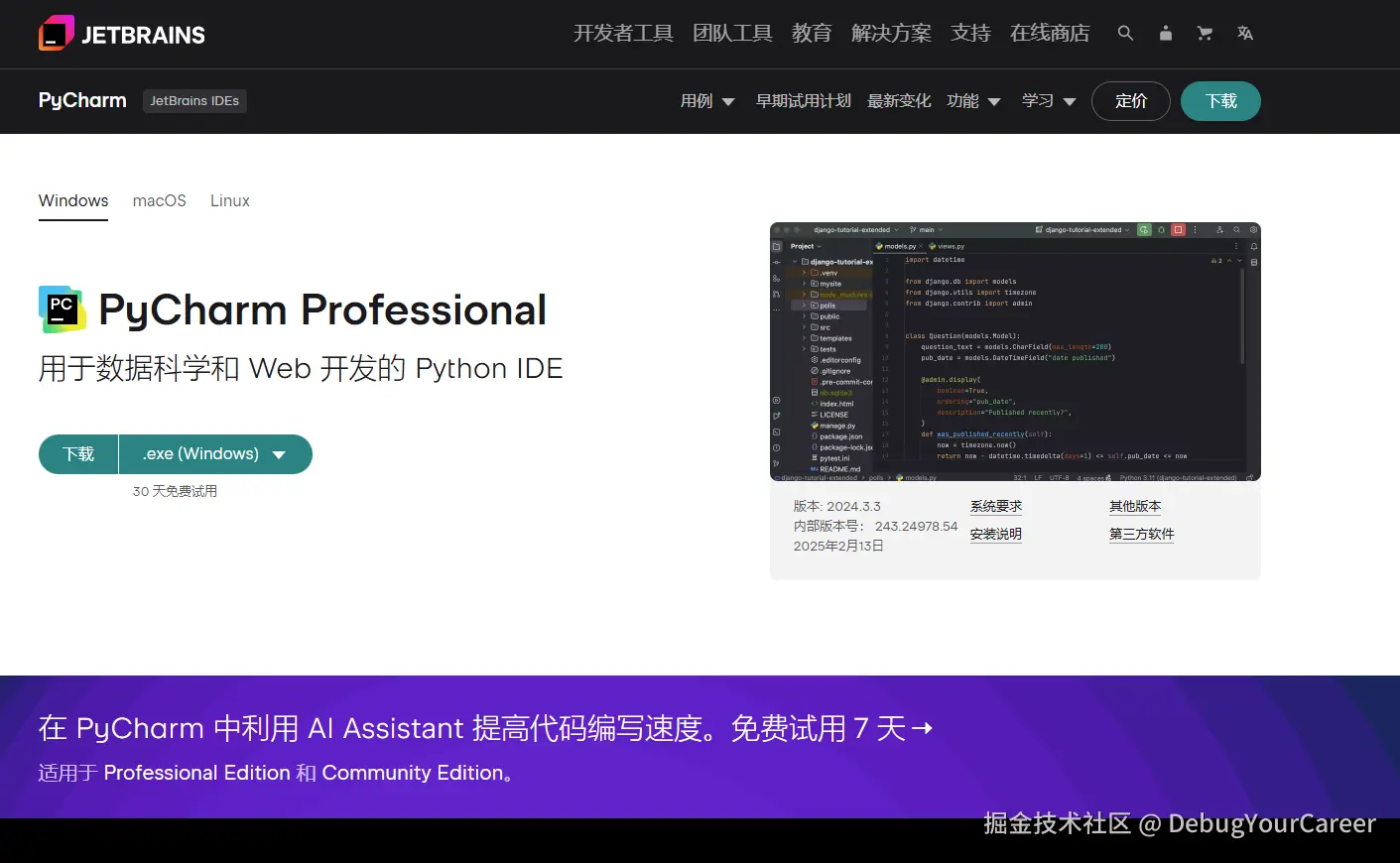Open the shopping cart icon
1400x863 pixels.
(x=1205, y=33)
